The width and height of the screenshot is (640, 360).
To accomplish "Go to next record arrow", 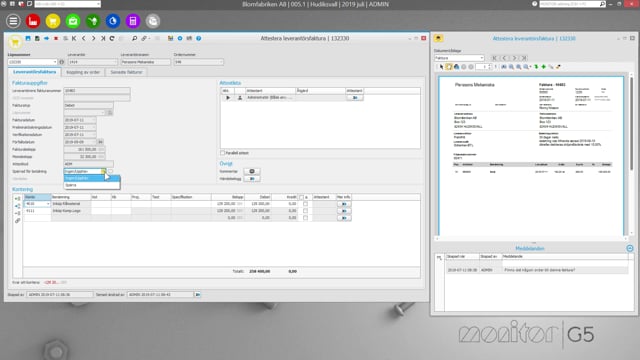I will (x=93, y=38).
